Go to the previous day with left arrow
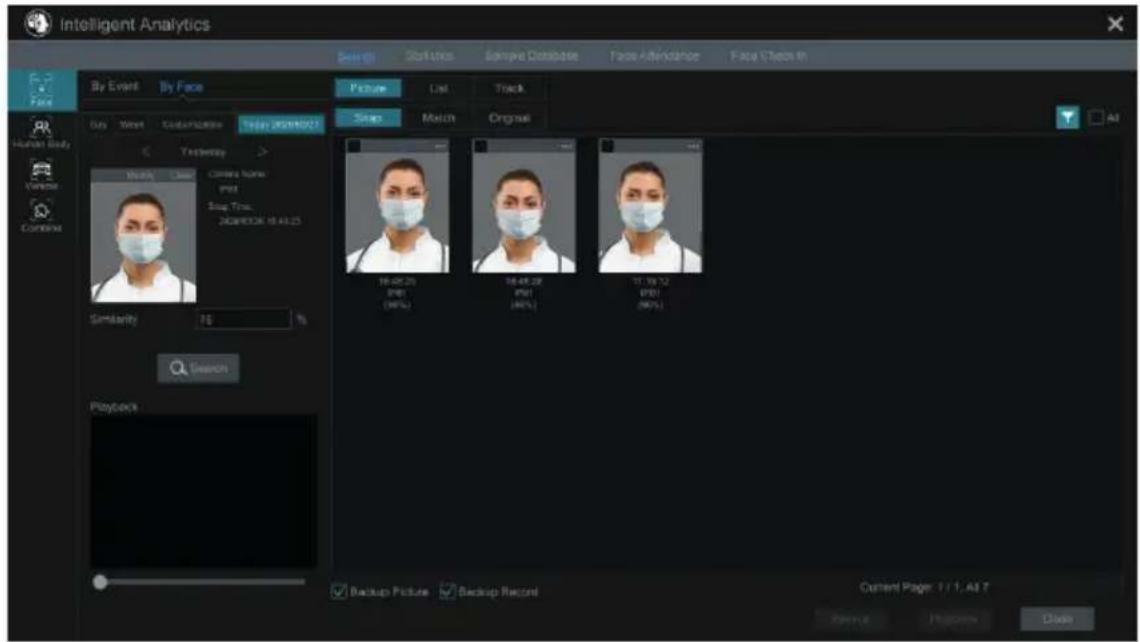Viewport: 1140px width, 642px height. coord(146,151)
